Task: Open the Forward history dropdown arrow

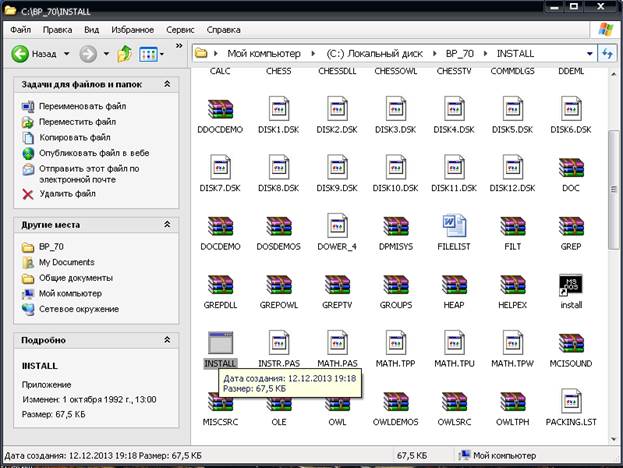Action: (x=106, y=54)
